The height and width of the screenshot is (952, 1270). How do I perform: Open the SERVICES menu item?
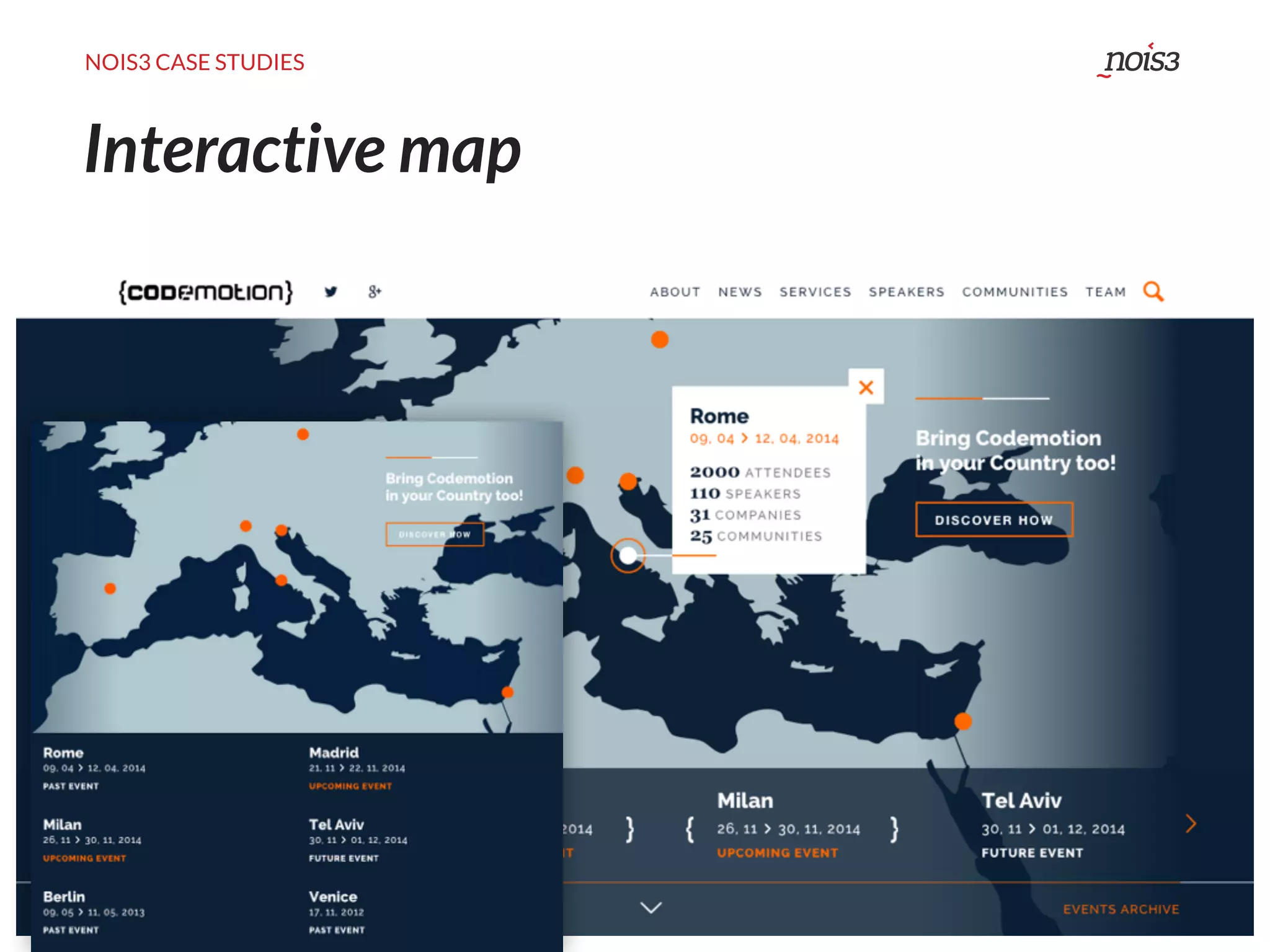[815, 292]
